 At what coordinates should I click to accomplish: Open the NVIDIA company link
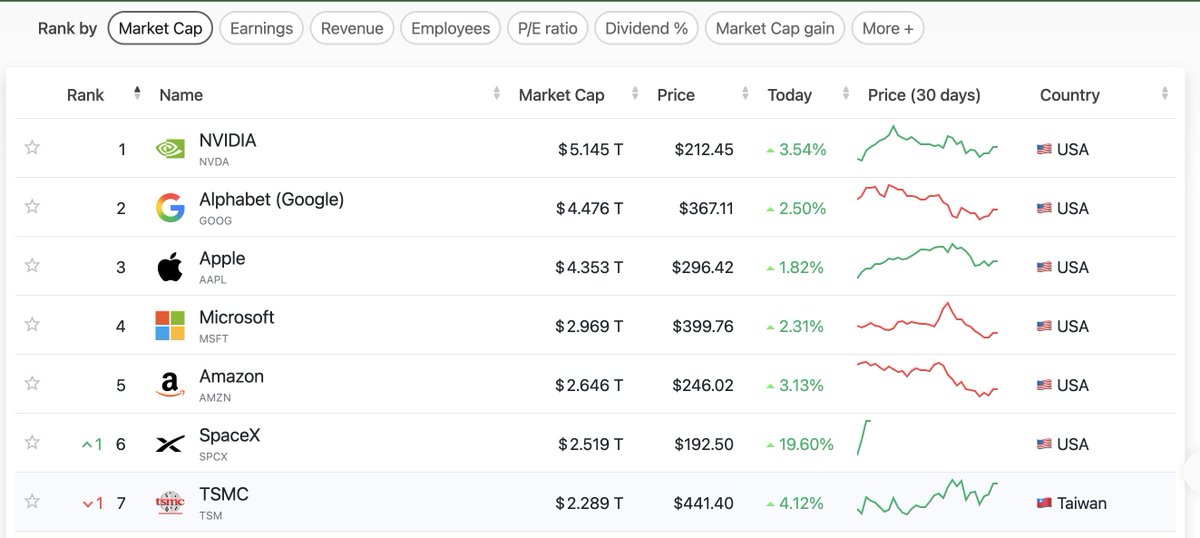[228, 140]
